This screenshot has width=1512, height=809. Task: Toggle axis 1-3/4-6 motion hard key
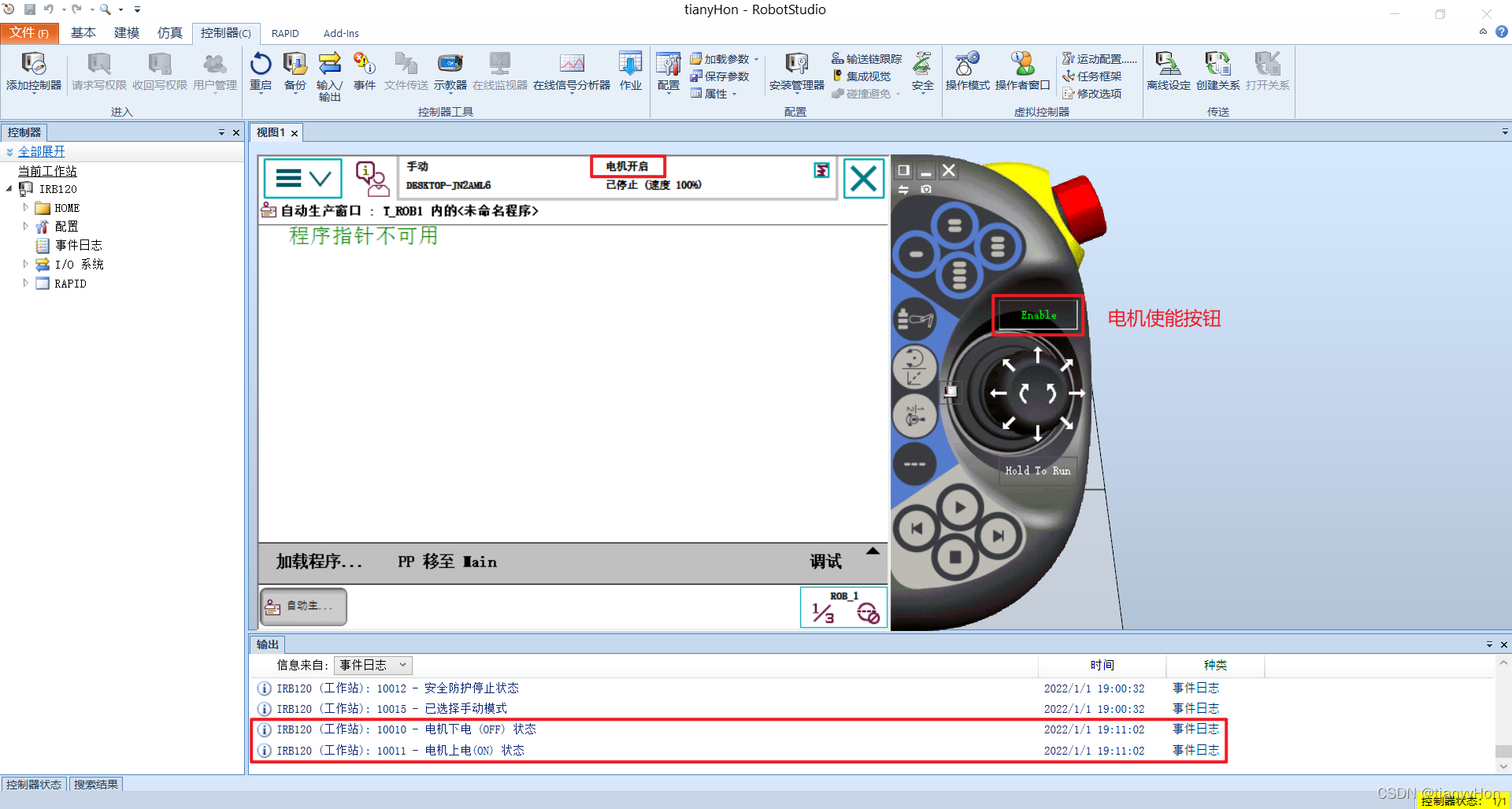[x=914, y=415]
